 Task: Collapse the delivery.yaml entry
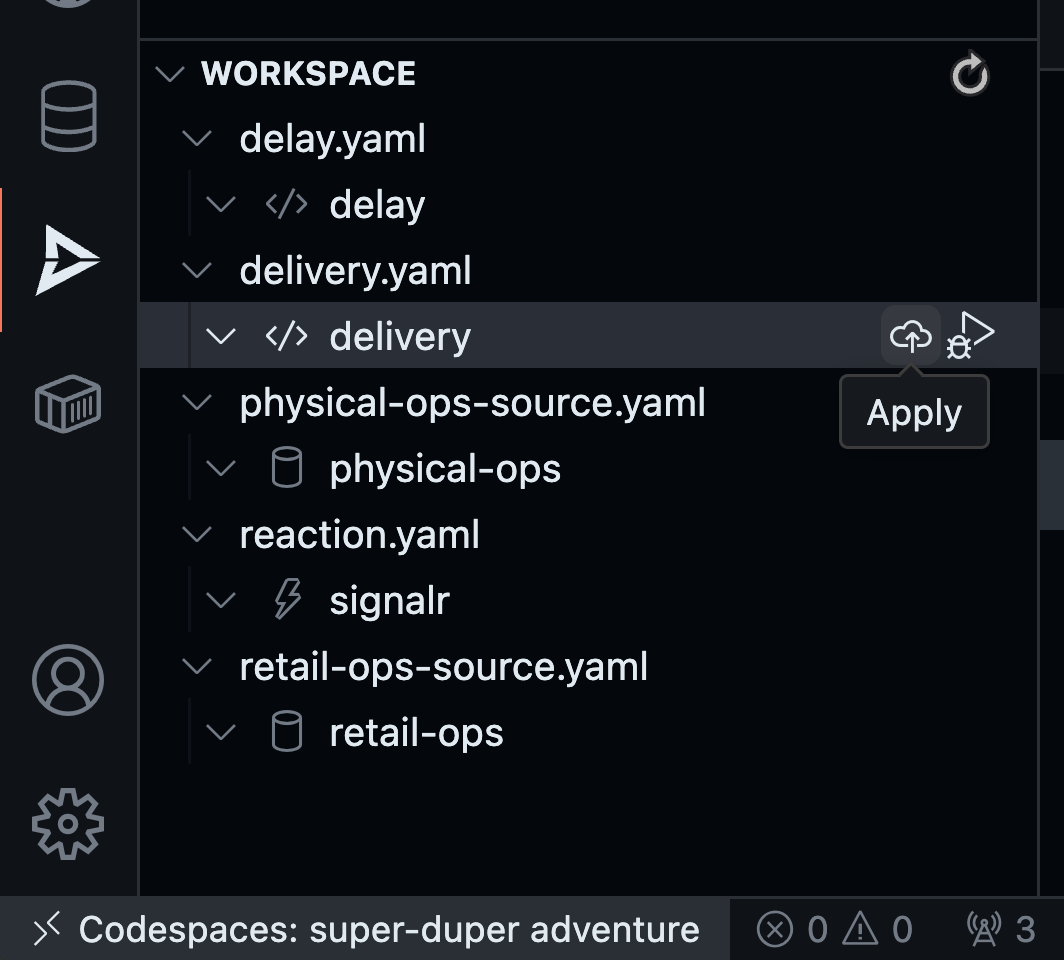[197, 270]
